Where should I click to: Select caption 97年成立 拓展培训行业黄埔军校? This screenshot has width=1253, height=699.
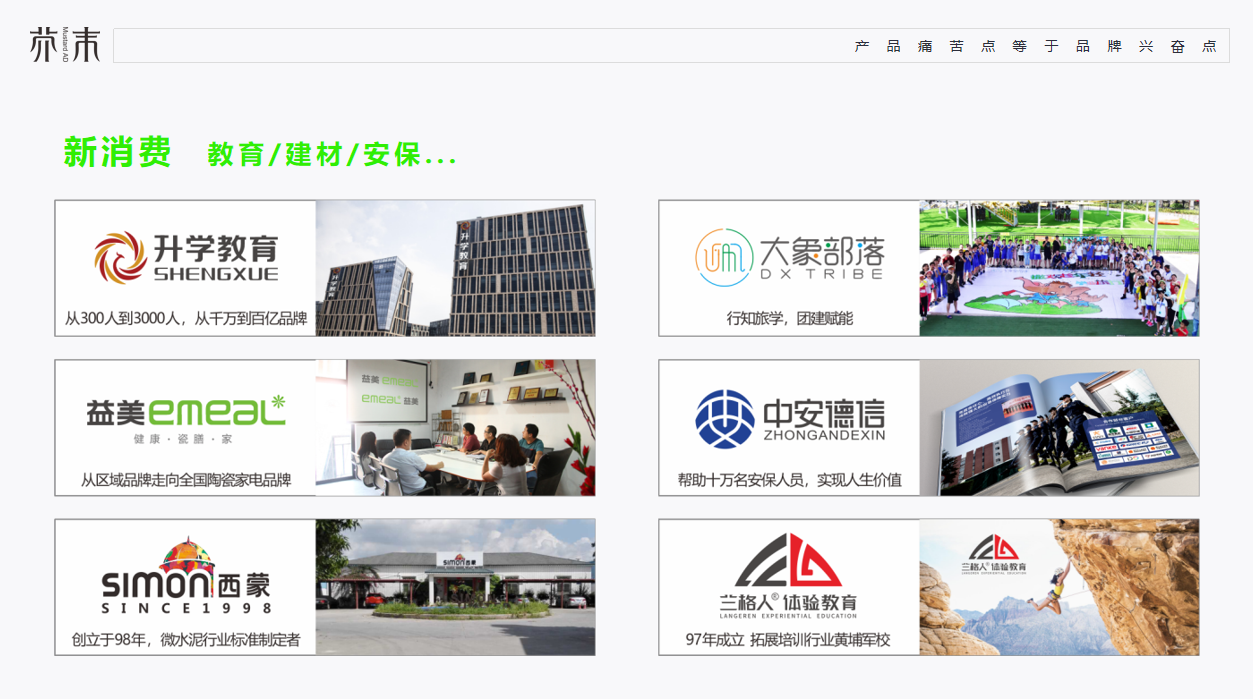coord(788,639)
